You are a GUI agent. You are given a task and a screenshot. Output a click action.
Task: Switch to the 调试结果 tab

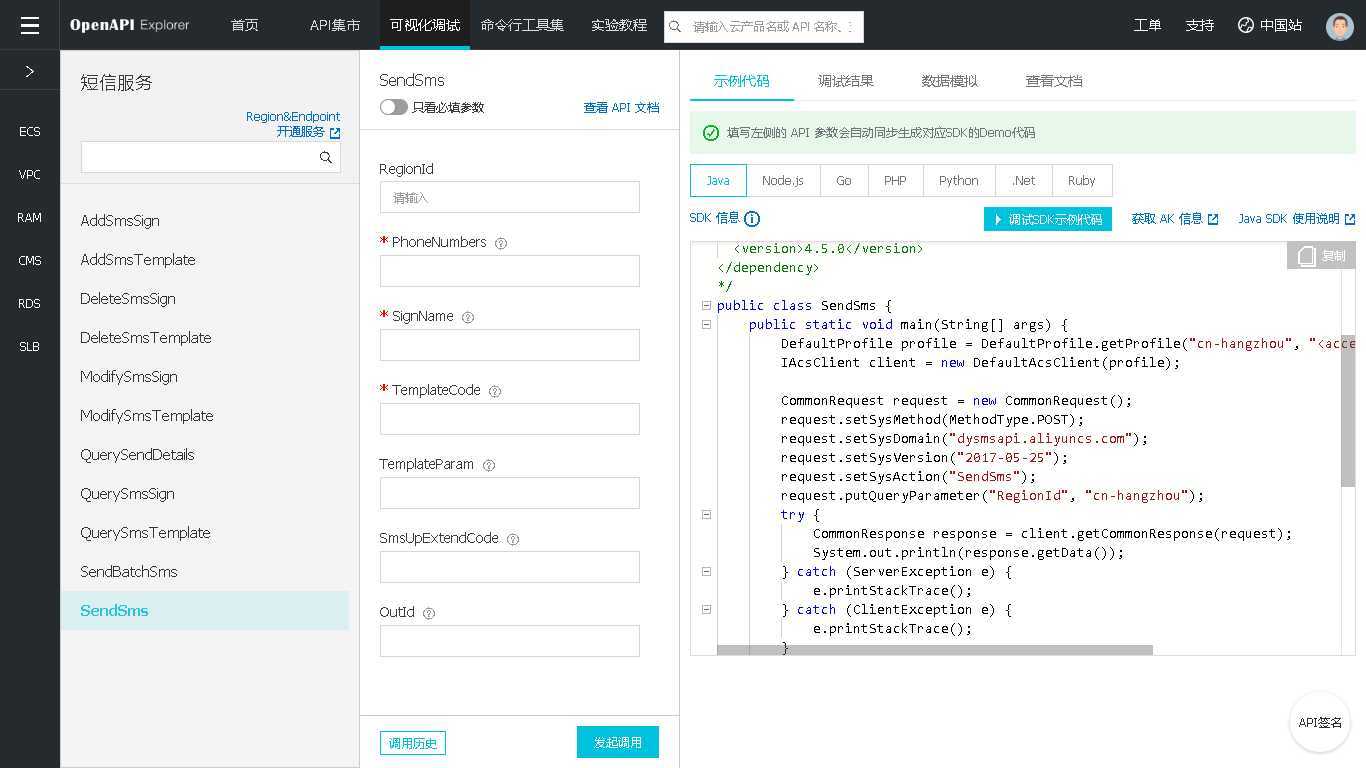coord(846,81)
